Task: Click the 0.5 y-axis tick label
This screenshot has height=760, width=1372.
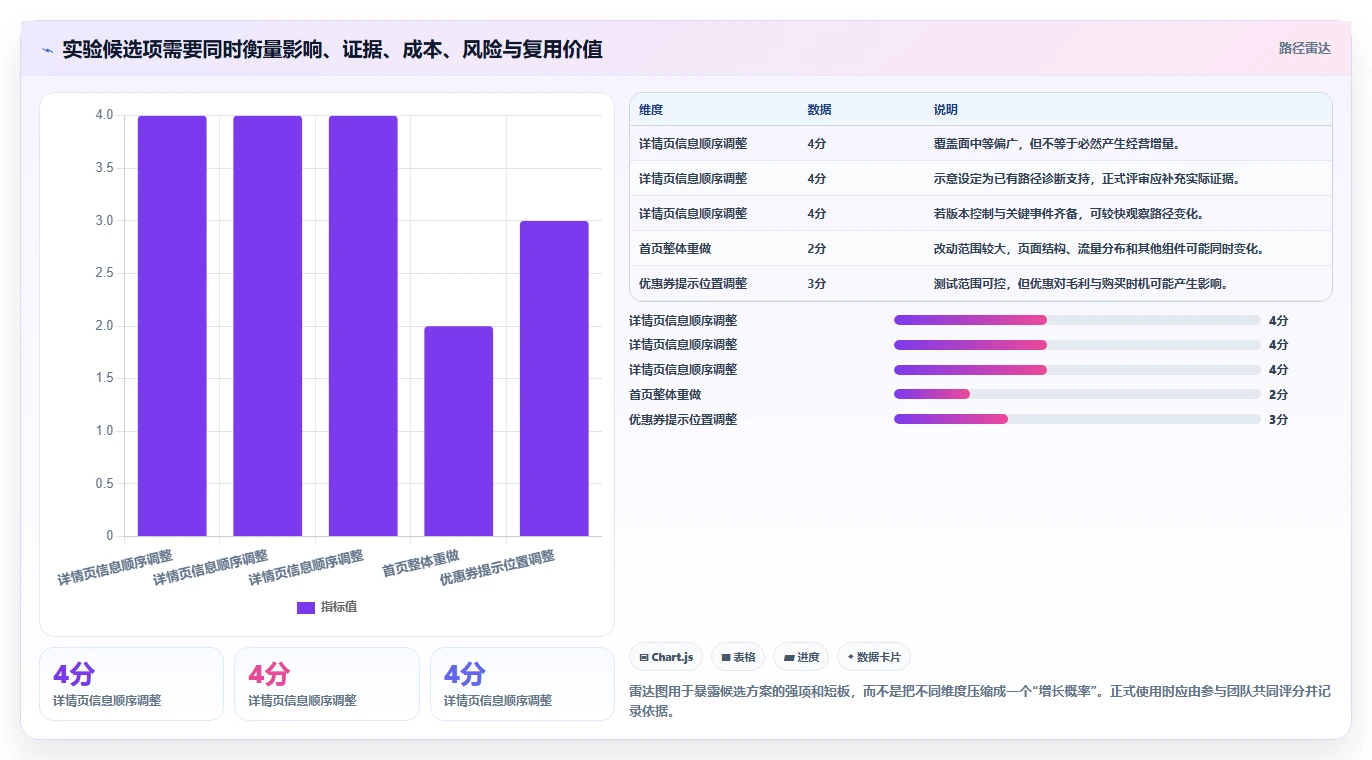Action: coord(104,484)
